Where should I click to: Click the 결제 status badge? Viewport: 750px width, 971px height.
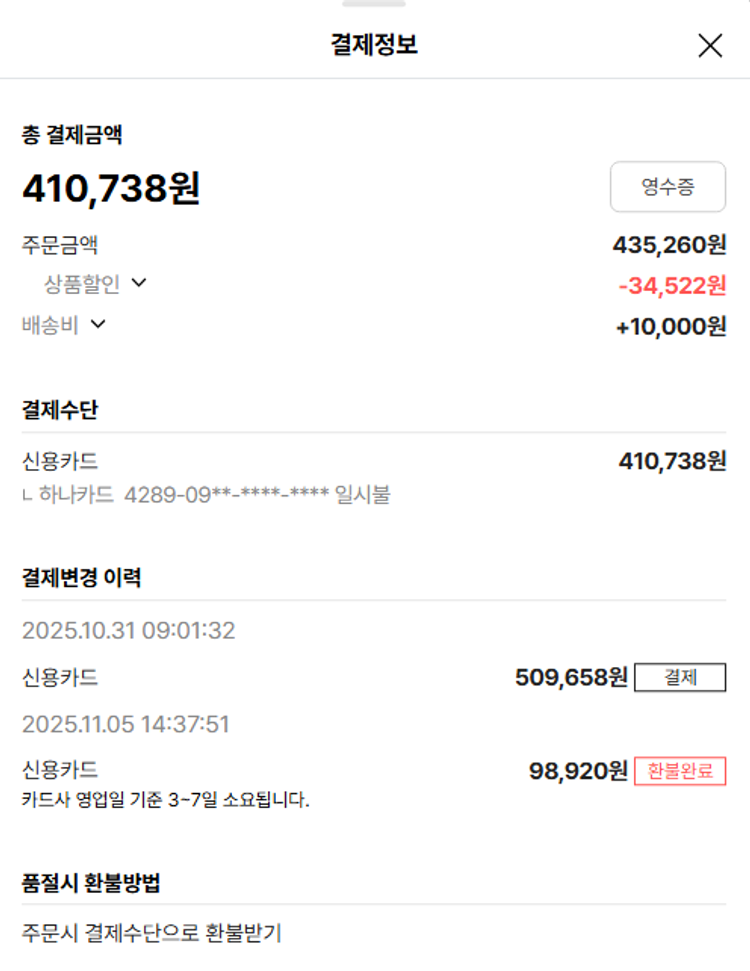(x=680, y=677)
